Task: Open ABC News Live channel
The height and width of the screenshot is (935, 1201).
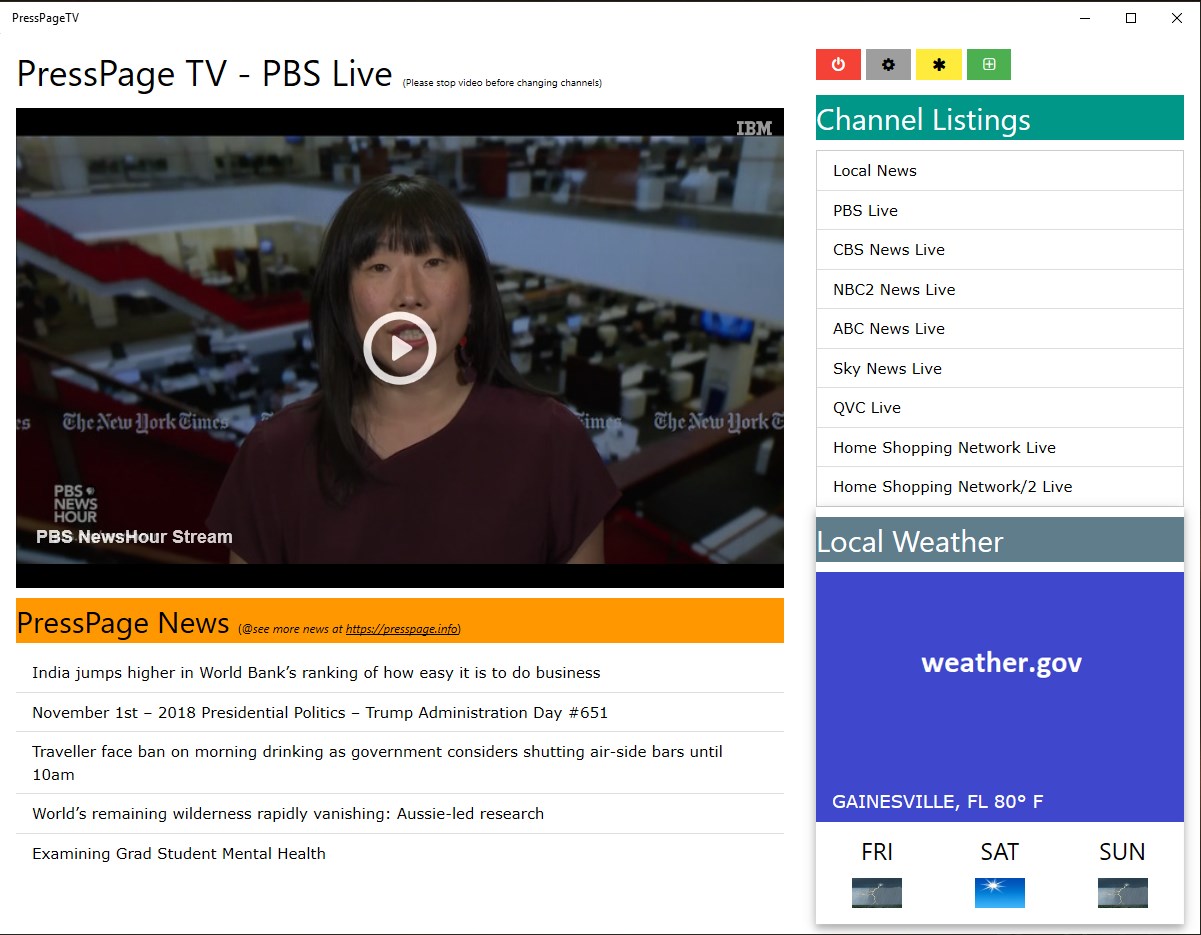Action: pos(1000,329)
